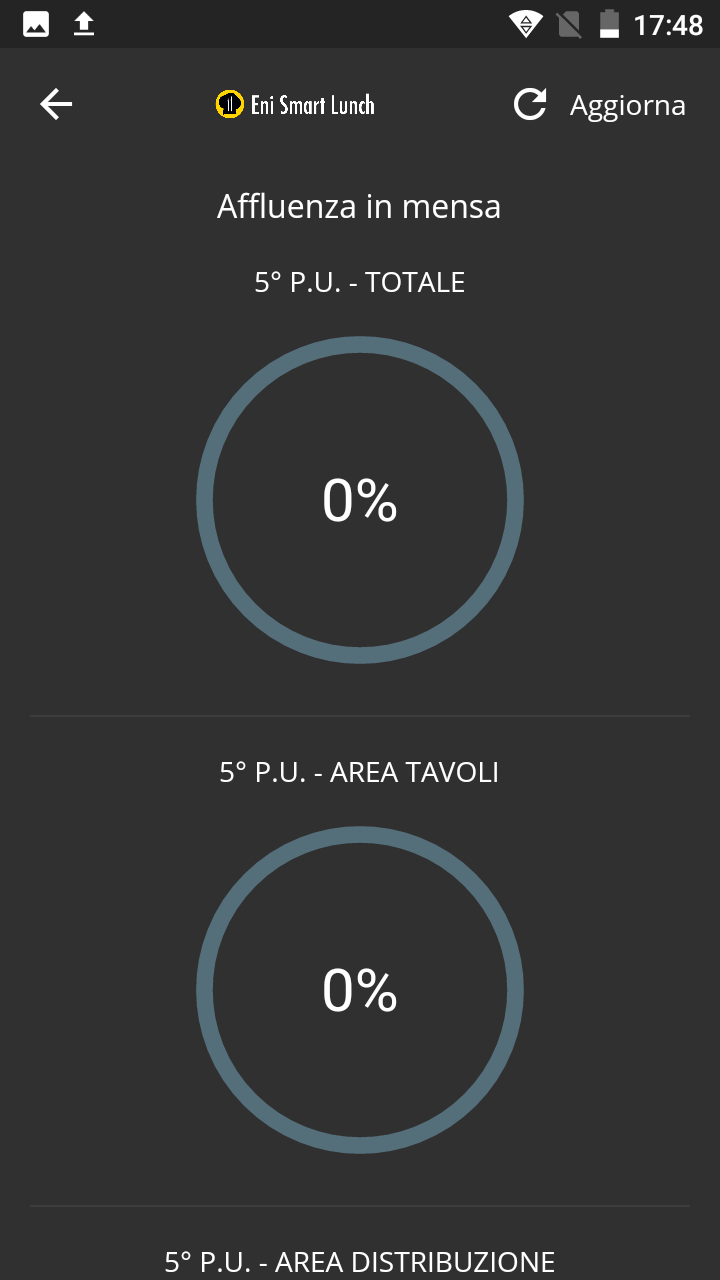This screenshot has height=1280, width=720.
Task: Tap the 5° P.U. - AREA DISTRIBUZIONE label
Action: pos(359,1262)
